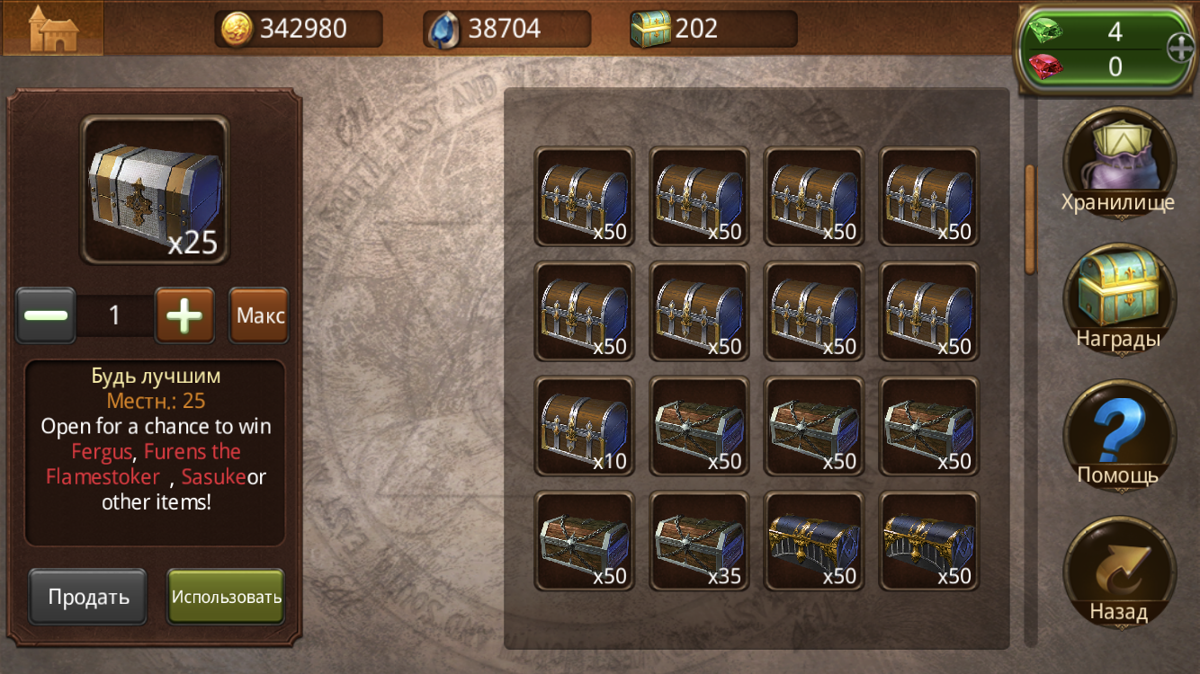The height and width of the screenshot is (674, 1200).
Task: Decrease quantity with the minus button
Action: click(x=46, y=316)
